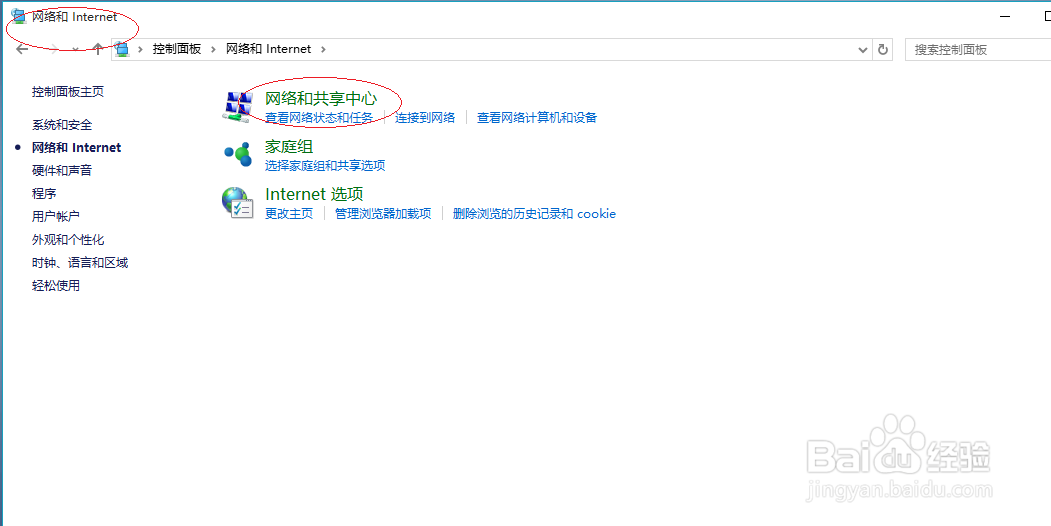Click the Up one level arrow
Screen dimensions: 1051x526
tap(98, 49)
